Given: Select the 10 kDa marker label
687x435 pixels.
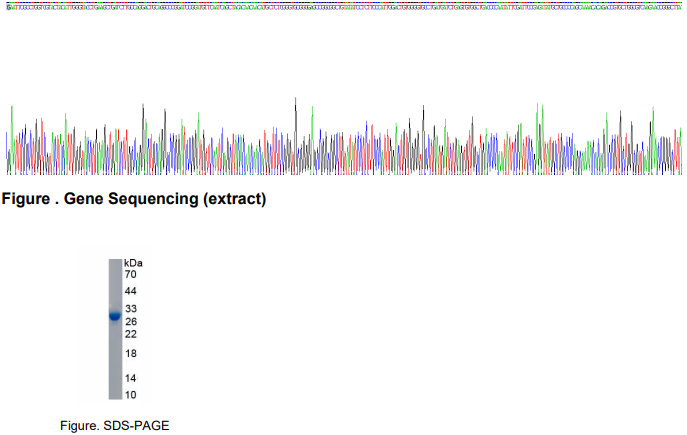Looking at the screenshot, I should click(x=131, y=395).
